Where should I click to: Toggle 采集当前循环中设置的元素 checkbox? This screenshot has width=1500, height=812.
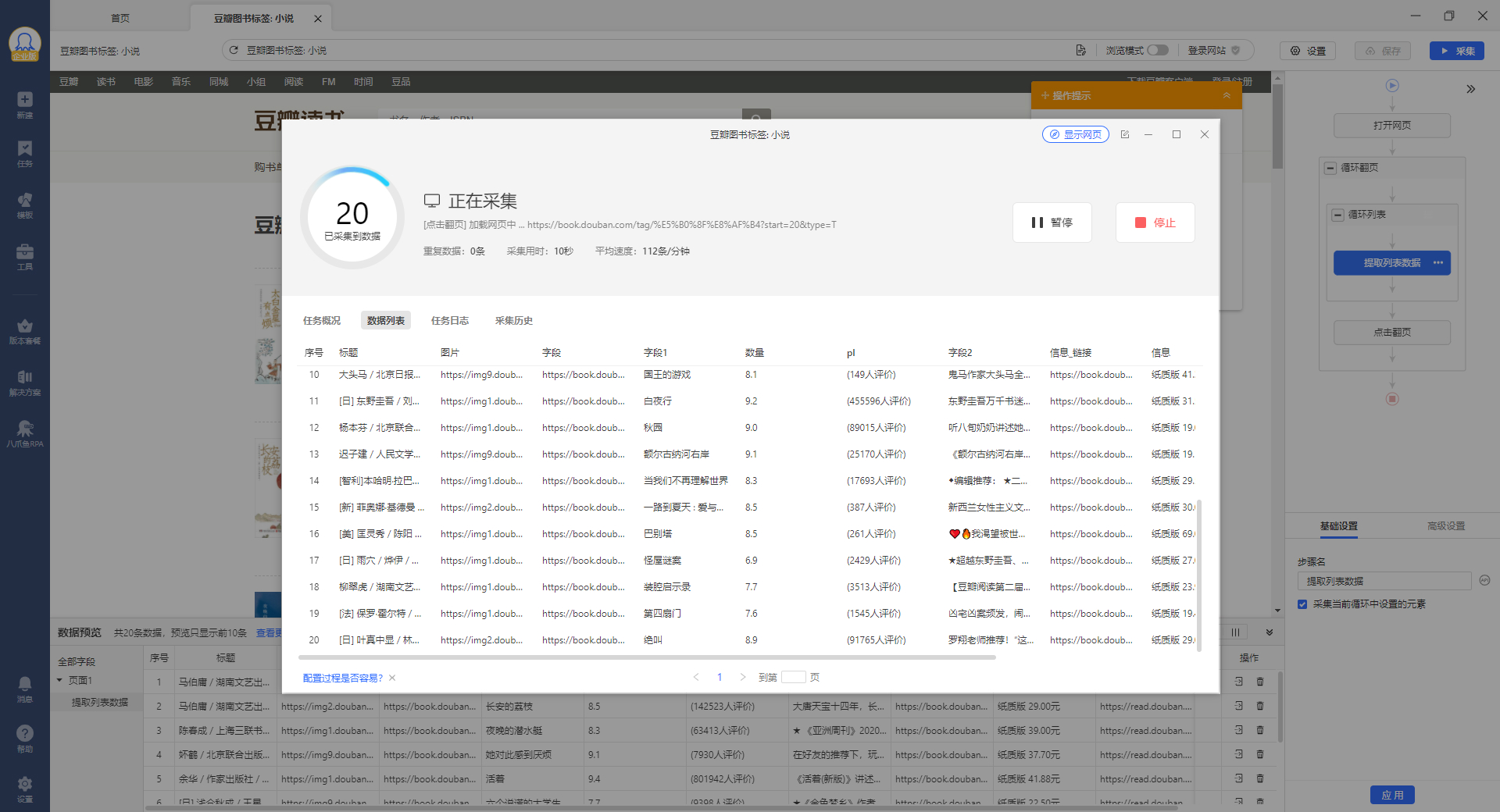coord(1302,604)
